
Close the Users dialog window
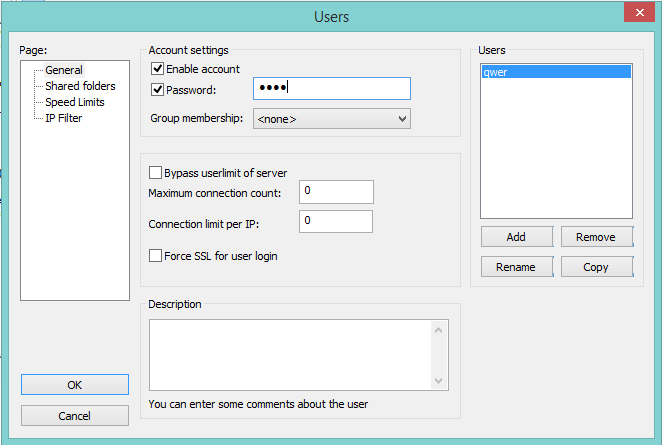click(x=639, y=12)
